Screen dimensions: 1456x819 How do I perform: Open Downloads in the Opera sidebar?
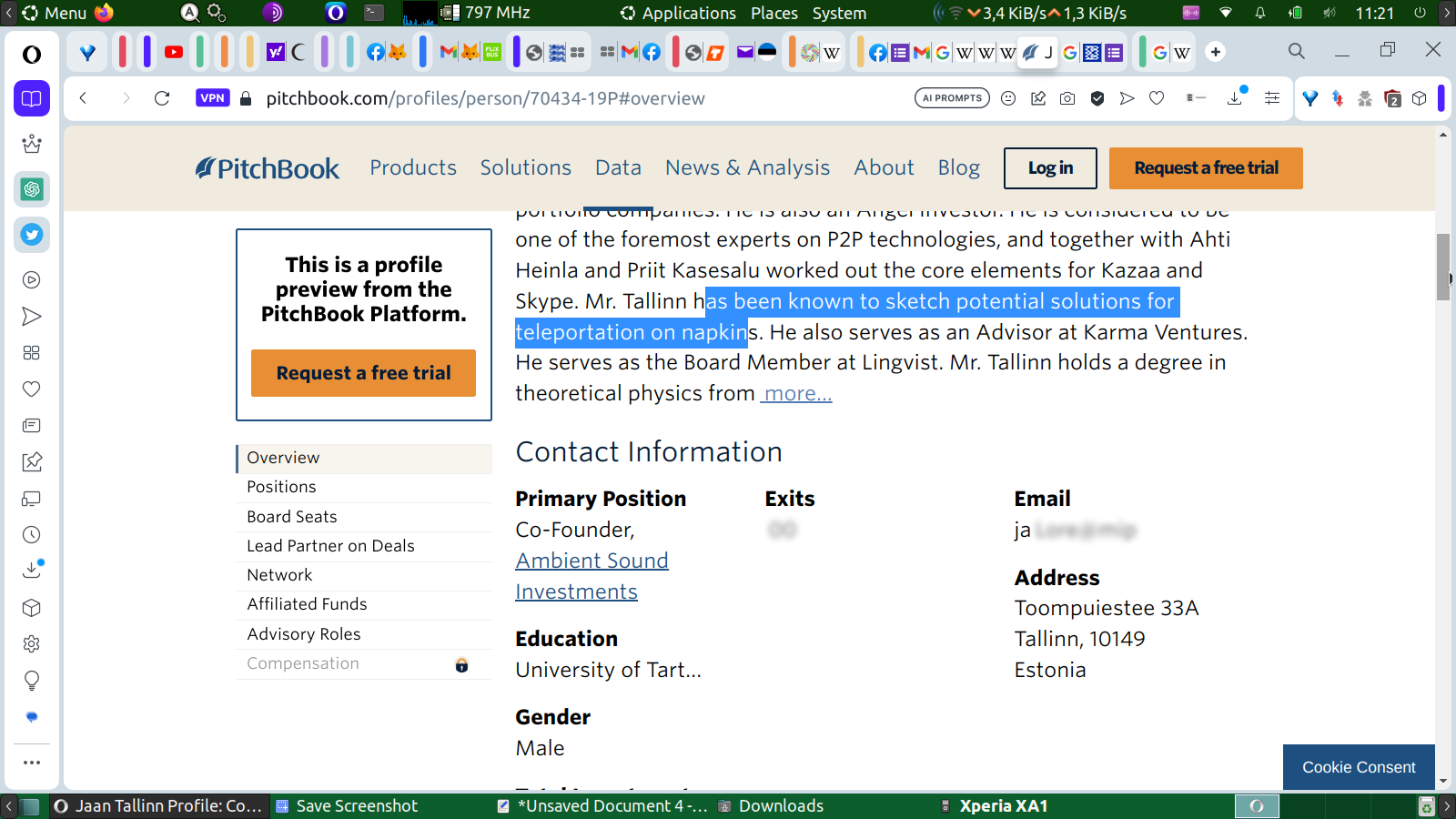pyautogui.click(x=32, y=571)
